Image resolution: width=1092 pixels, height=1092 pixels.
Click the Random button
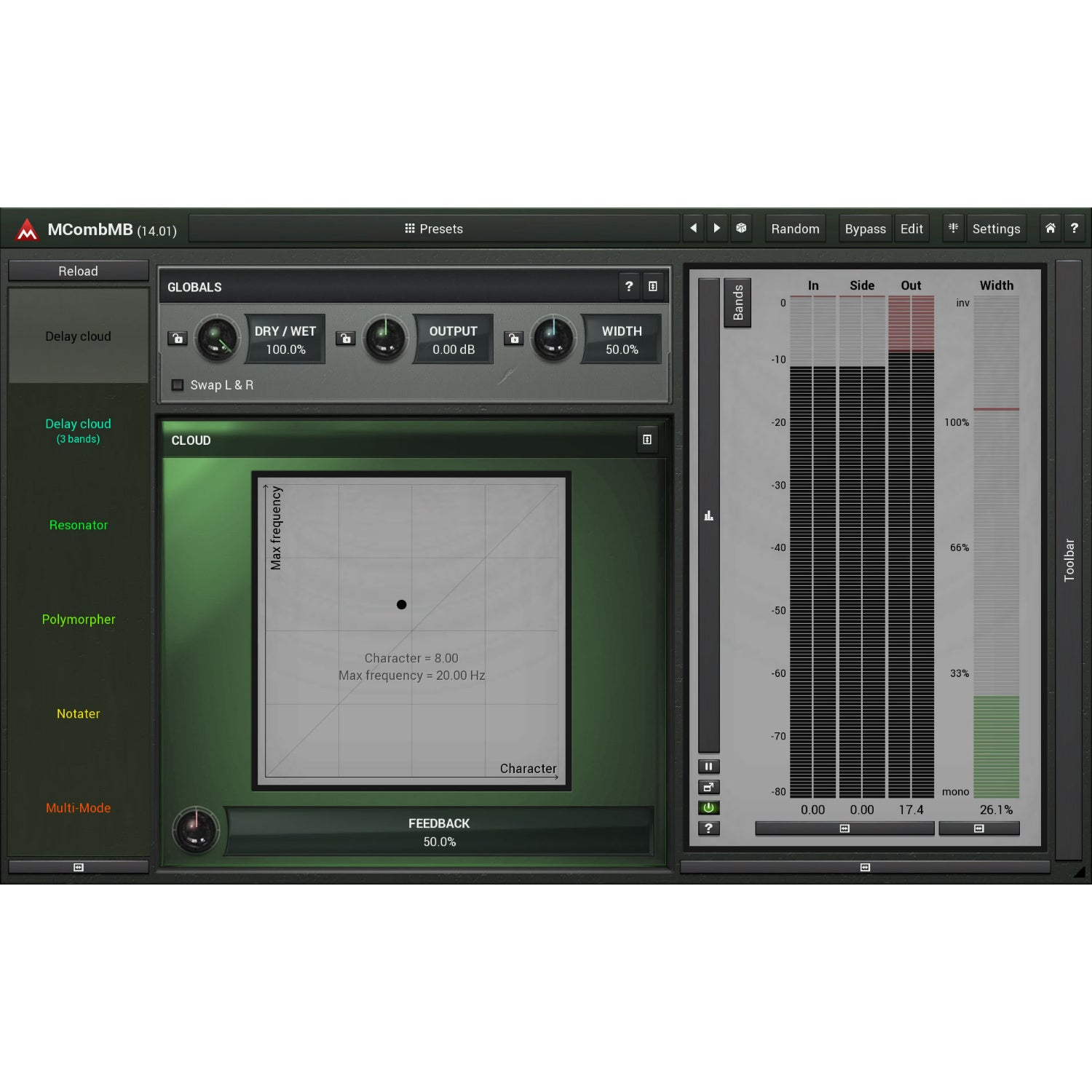tap(795, 229)
